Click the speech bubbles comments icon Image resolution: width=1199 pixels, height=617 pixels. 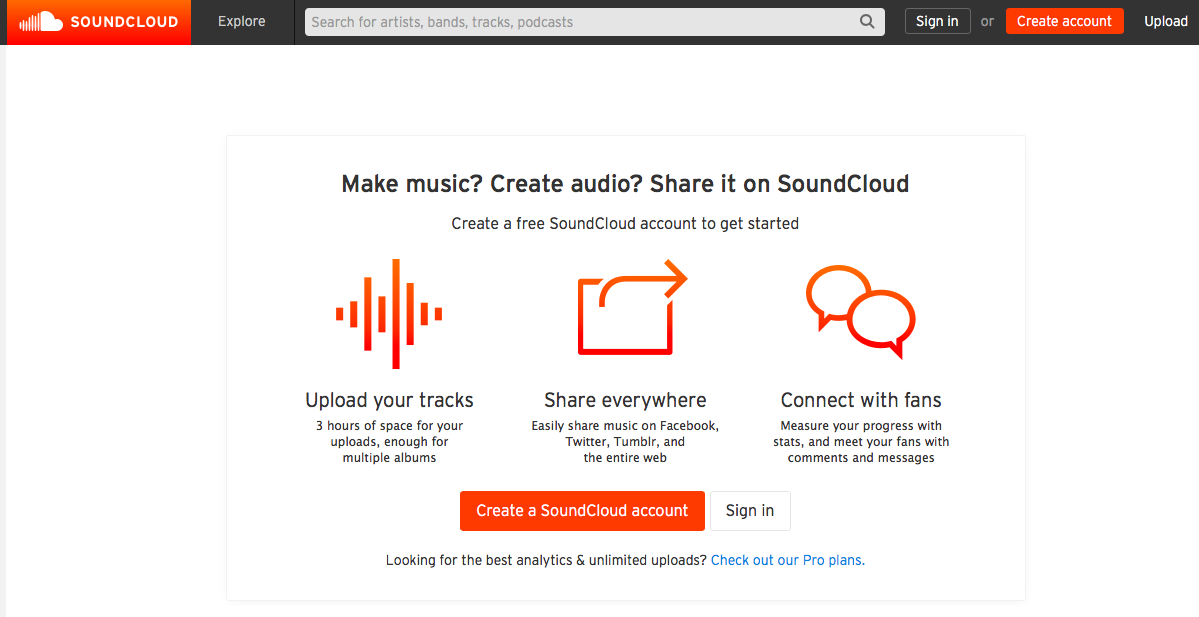click(861, 311)
